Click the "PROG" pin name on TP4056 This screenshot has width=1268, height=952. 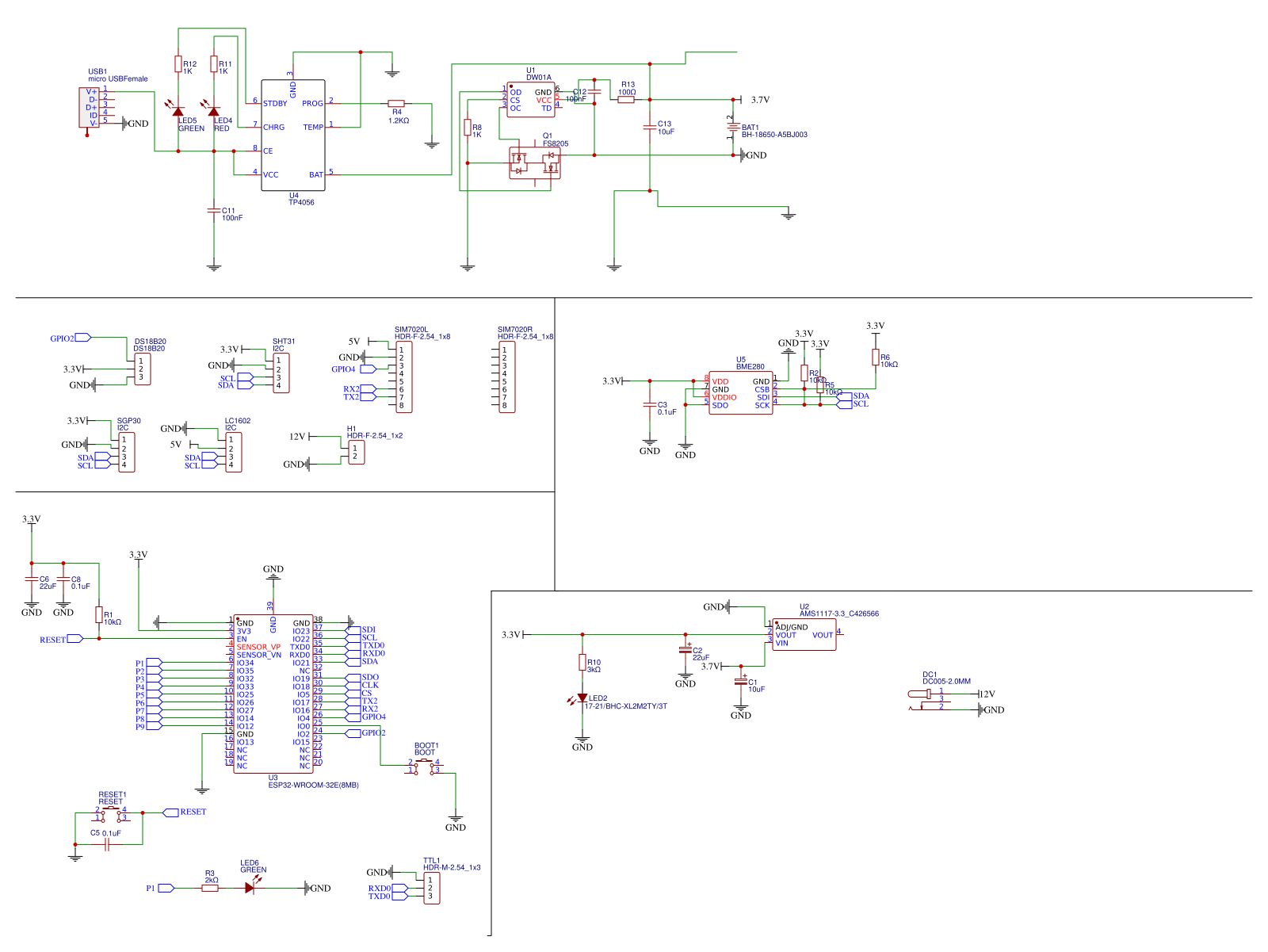[x=313, y=103]
